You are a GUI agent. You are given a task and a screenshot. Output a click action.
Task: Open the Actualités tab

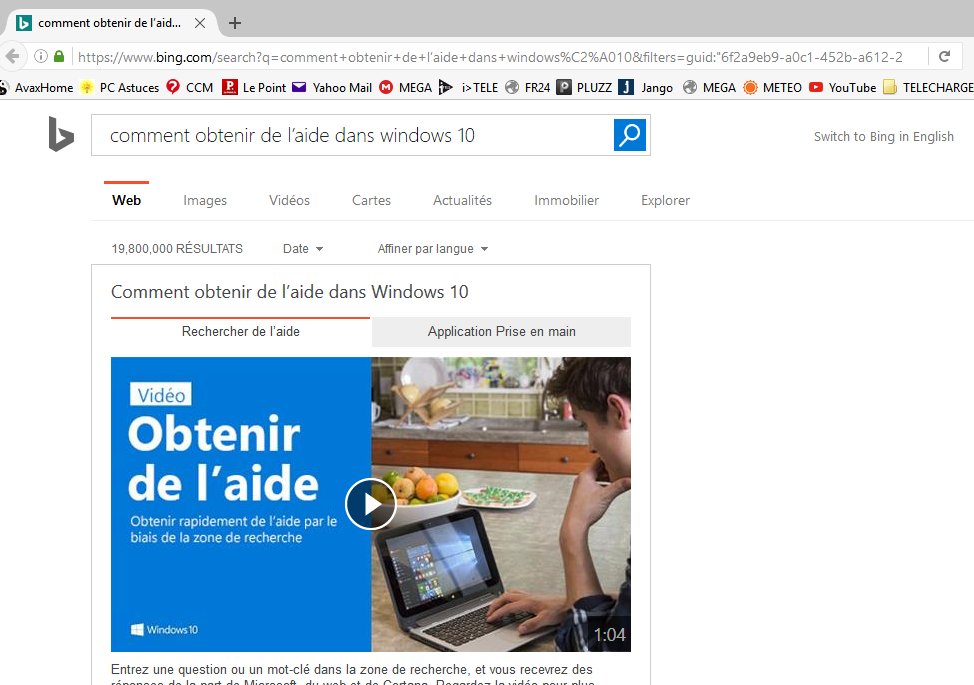pos(462,200)
